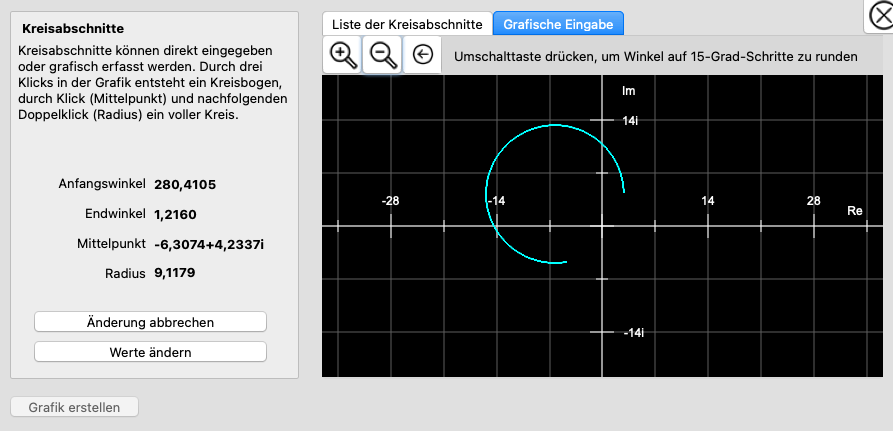Click the zoom in magnifier icon

pyautogui.click(x=342, y=55)
